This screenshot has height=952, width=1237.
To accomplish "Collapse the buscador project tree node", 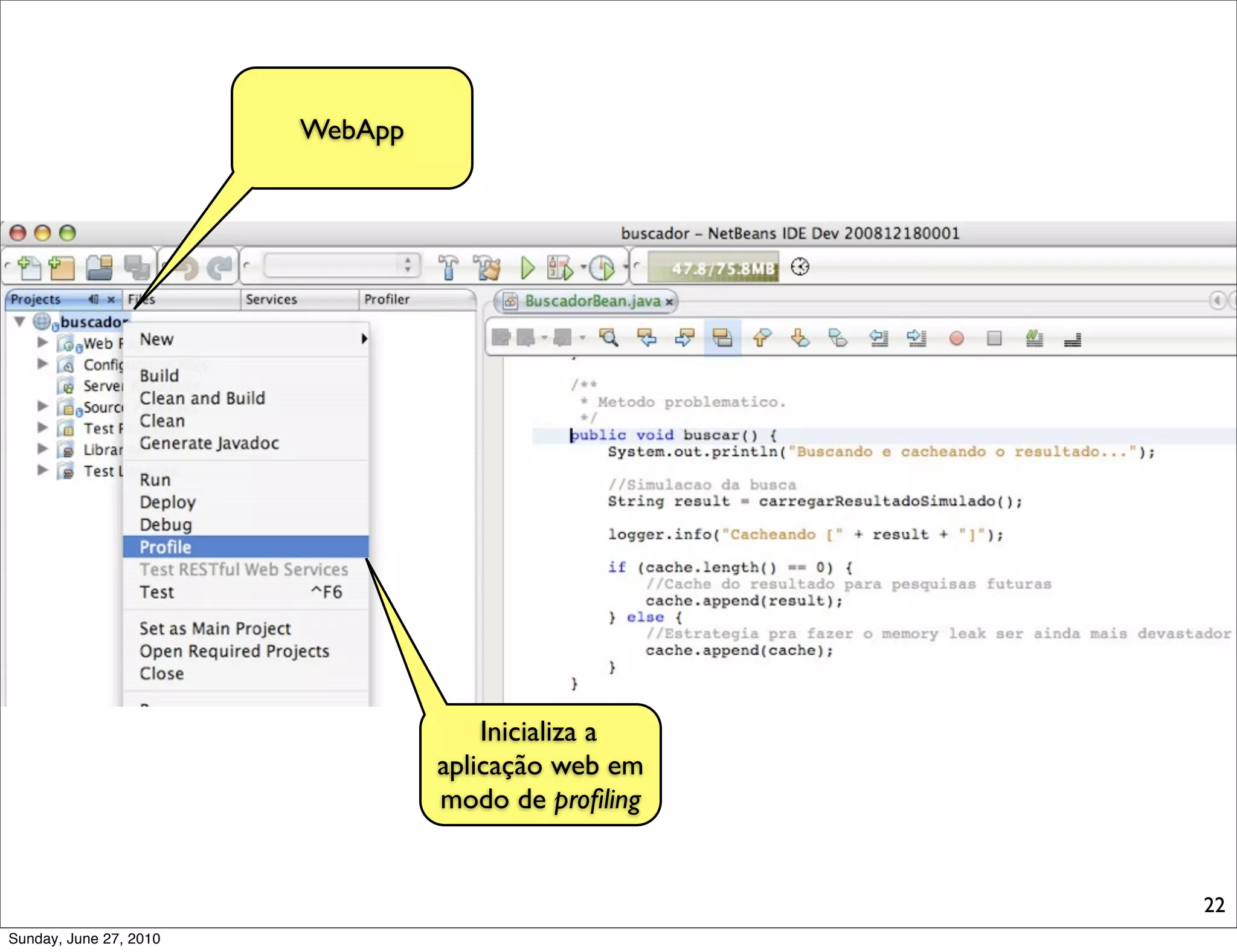I will click(20, 321).
